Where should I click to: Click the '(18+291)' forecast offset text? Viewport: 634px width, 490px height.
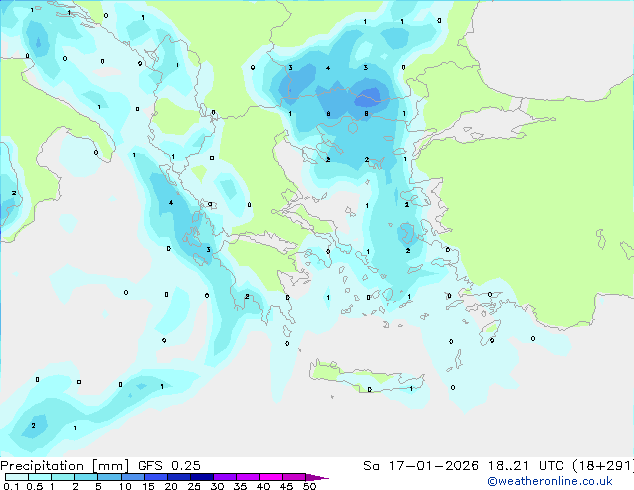[x=603, y=466]
